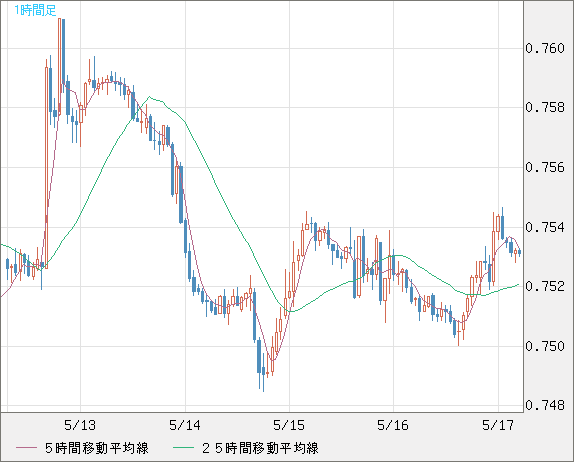Viewport: 574px width, 462px height.
Task: Click the 5/16 date axis label
Action: [393, 425]
